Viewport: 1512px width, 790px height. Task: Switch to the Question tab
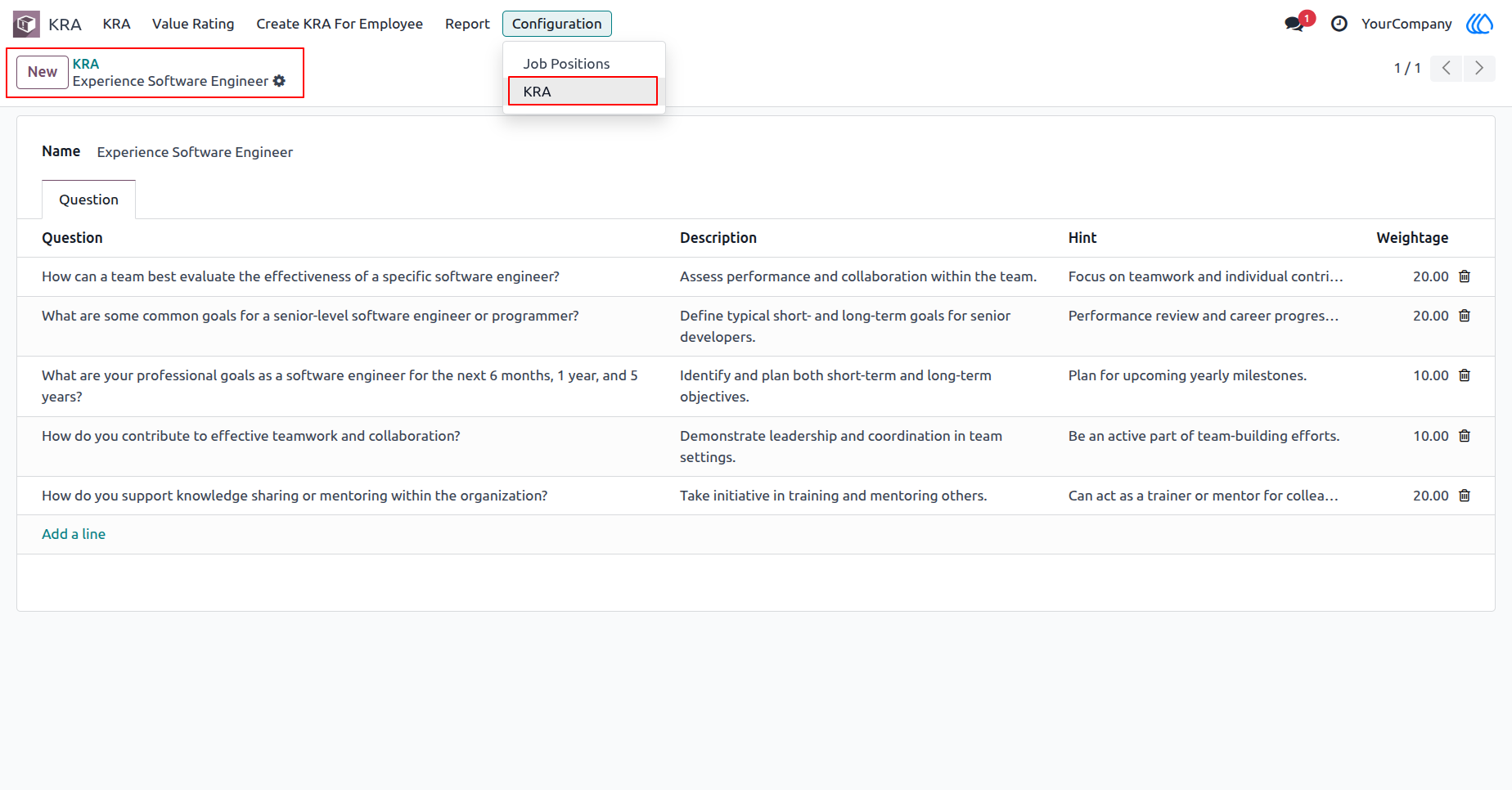(88, 200)
